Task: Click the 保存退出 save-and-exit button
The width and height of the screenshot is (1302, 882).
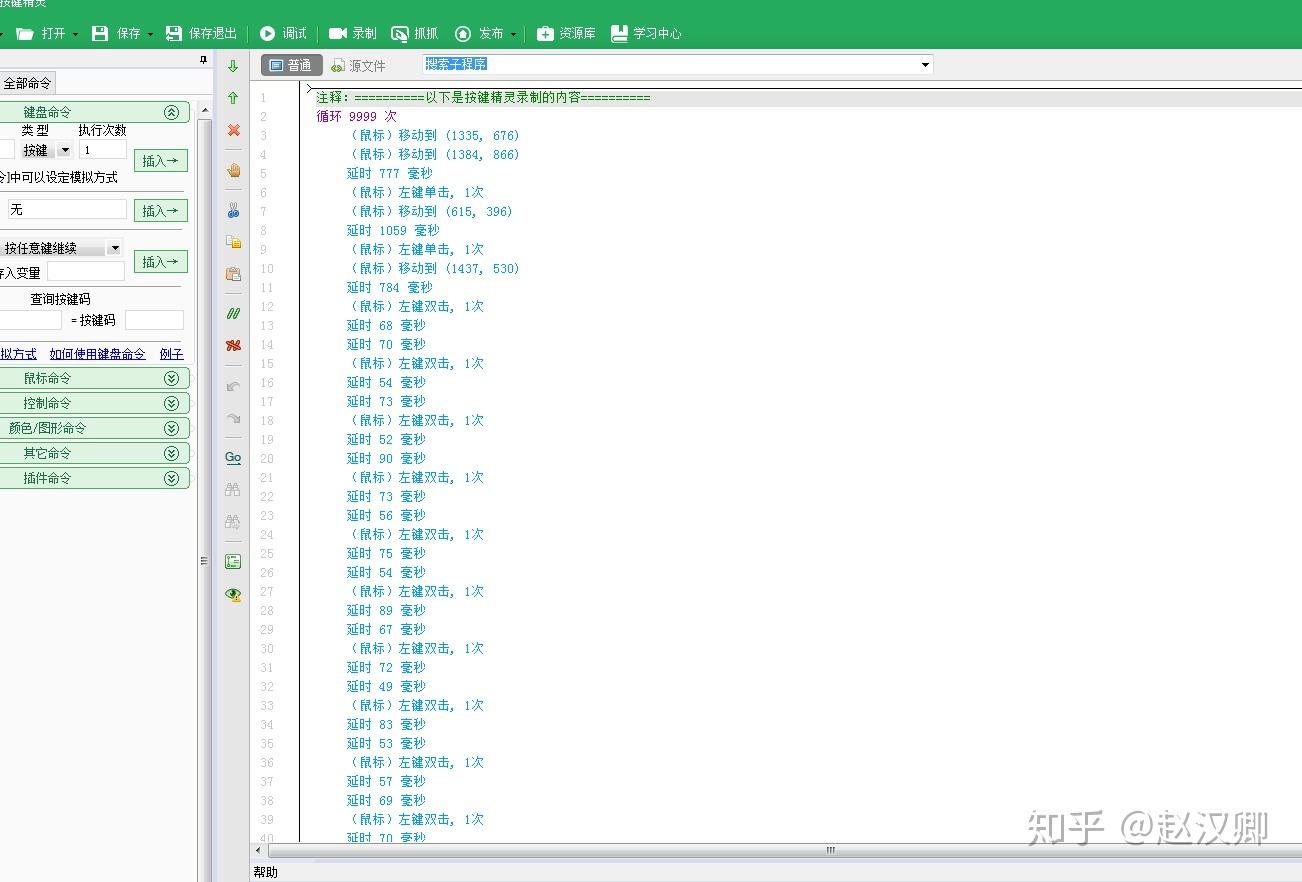Action: click(x=201, y=33)
